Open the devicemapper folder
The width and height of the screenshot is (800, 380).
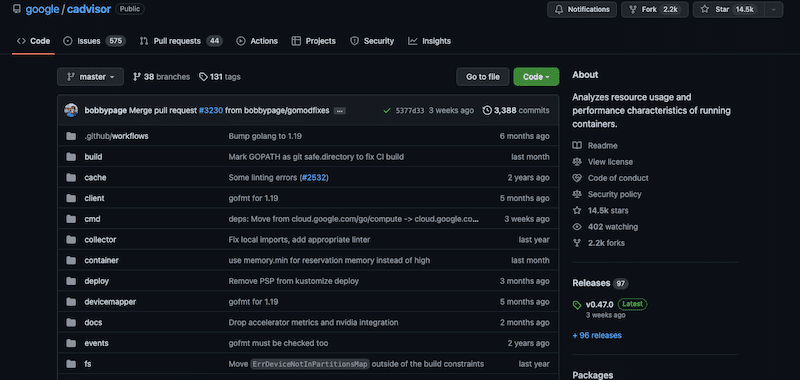click(x=110, y=302)
